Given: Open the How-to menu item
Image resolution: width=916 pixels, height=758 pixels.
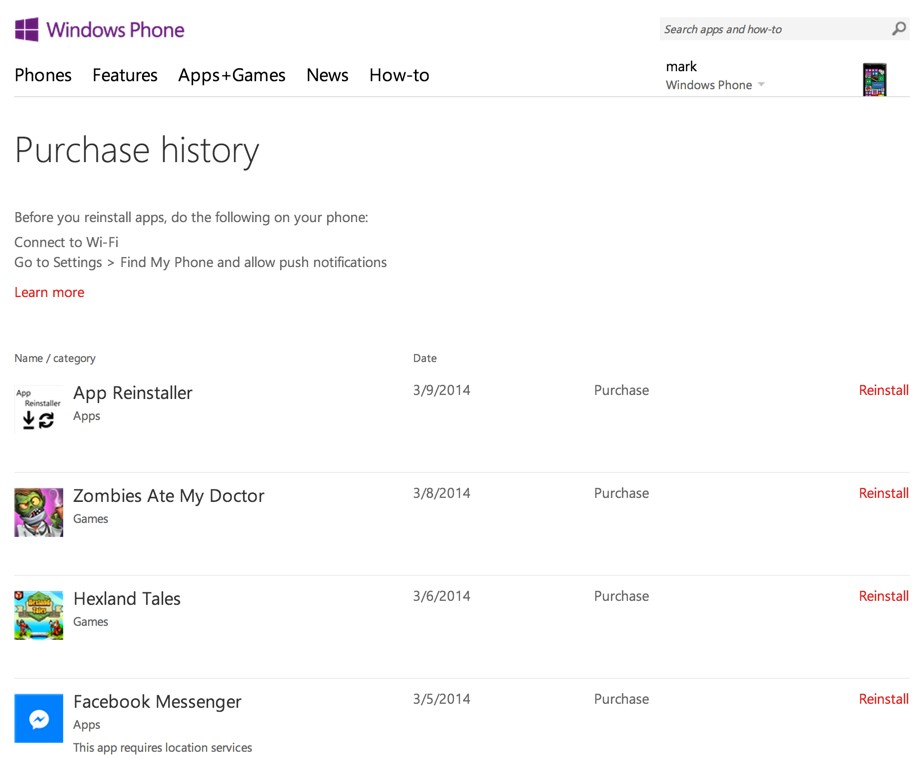Looking at the screenshot, I should coord(399,75).
